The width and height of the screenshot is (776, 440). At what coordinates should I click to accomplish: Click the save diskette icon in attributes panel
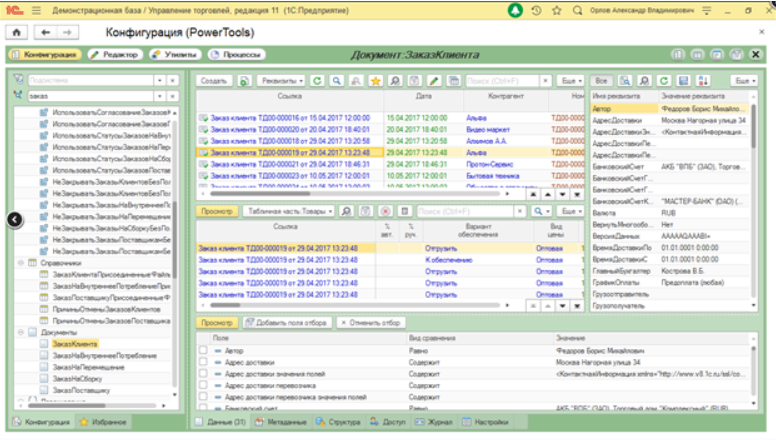(x=683, y=81)
